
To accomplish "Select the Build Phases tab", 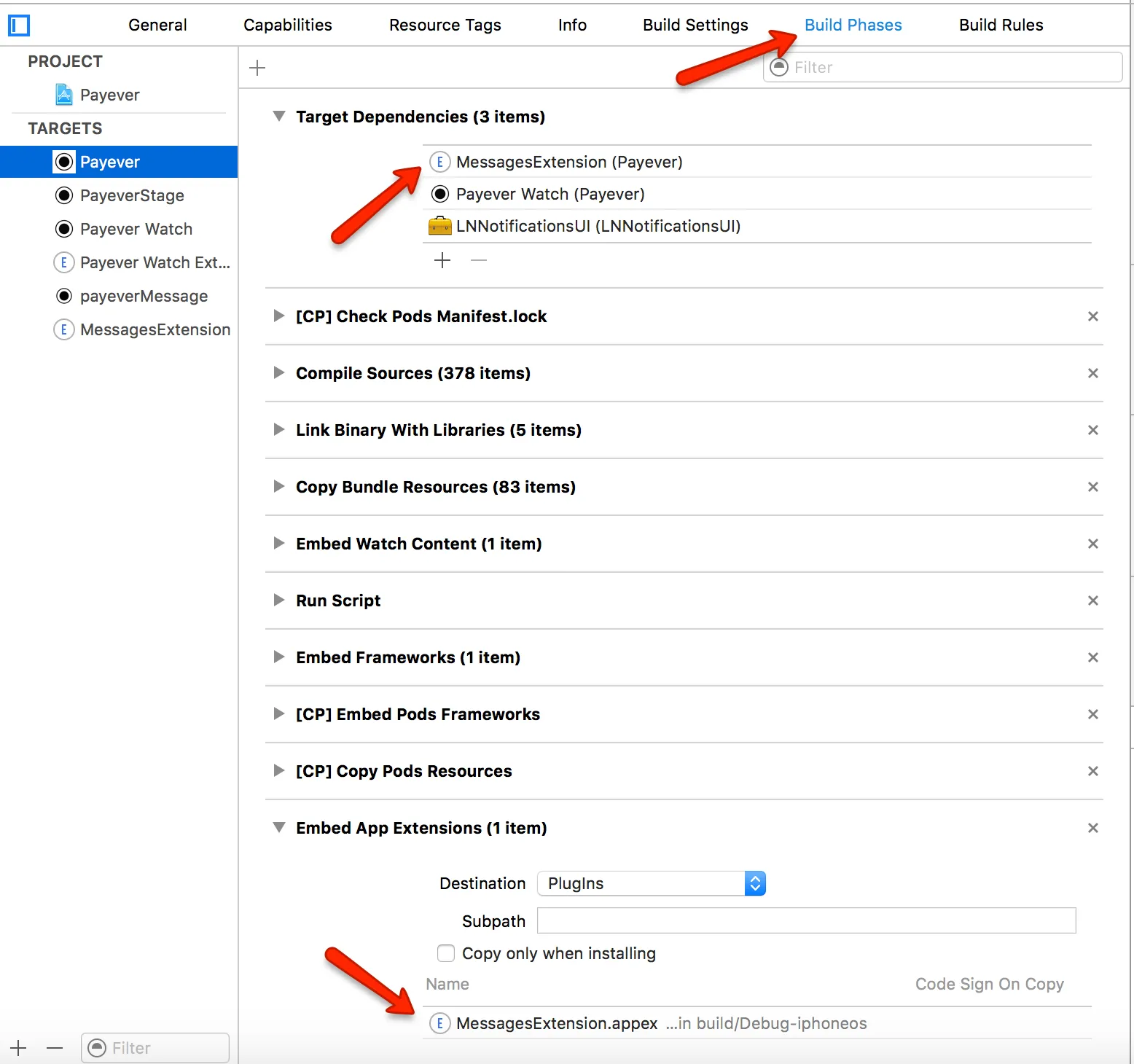I will coord(853,25).
